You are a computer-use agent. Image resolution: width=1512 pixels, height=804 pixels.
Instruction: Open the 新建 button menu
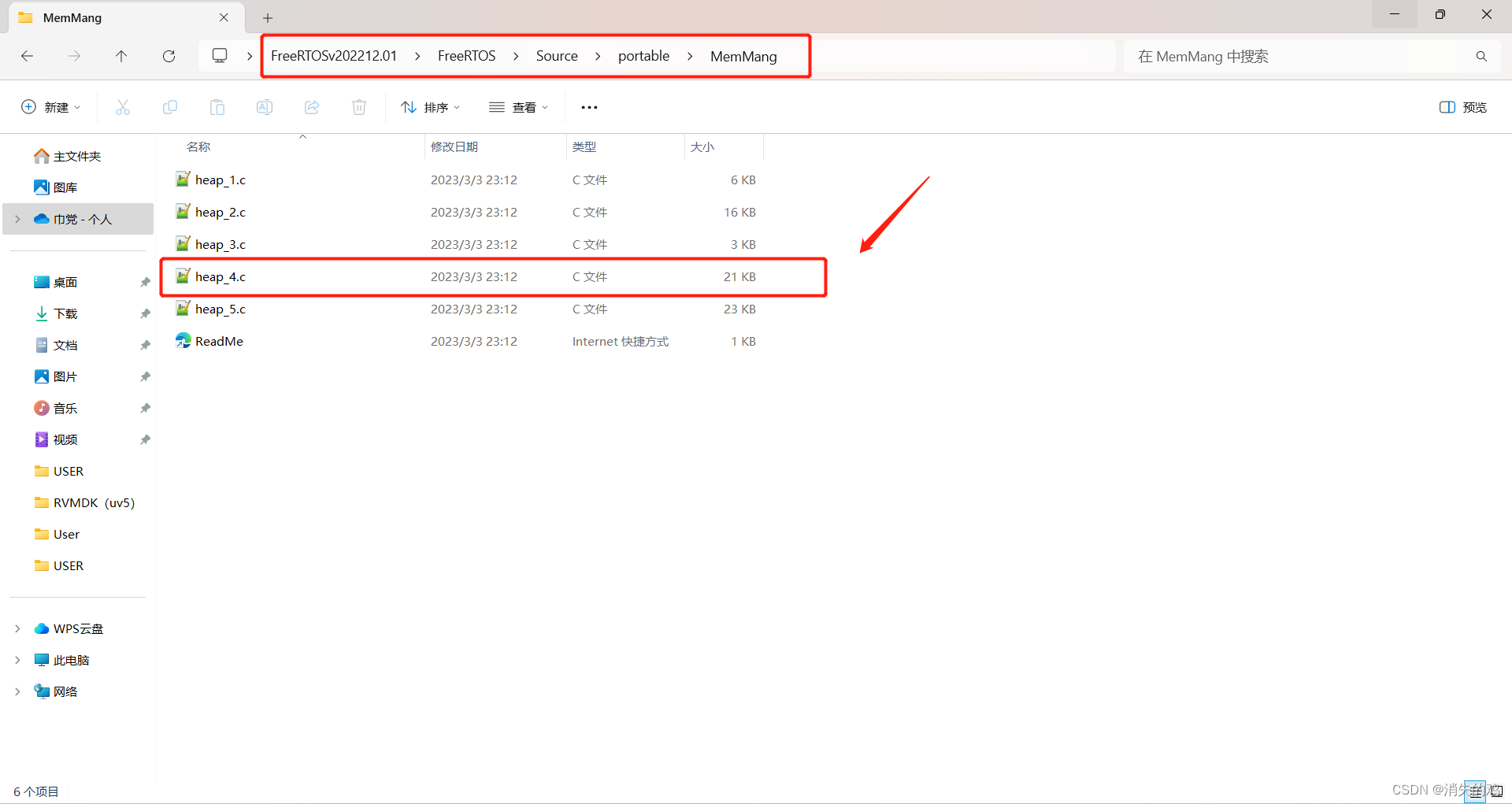50,107
